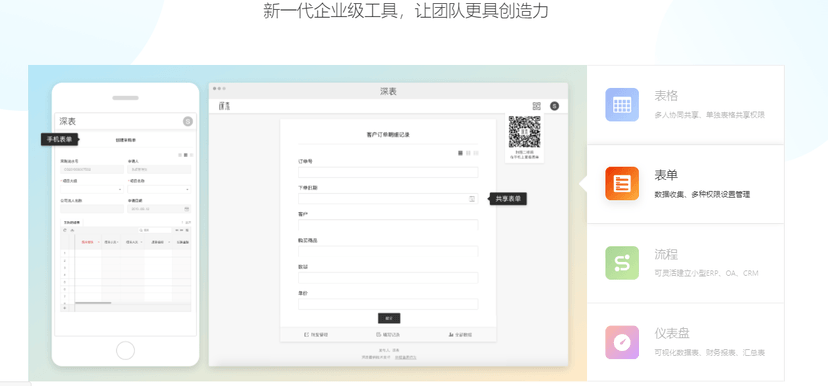This screenshot has height=386, width=828.
Task: Click the green 流程 workflow icon
Action: tap(622, 263)
